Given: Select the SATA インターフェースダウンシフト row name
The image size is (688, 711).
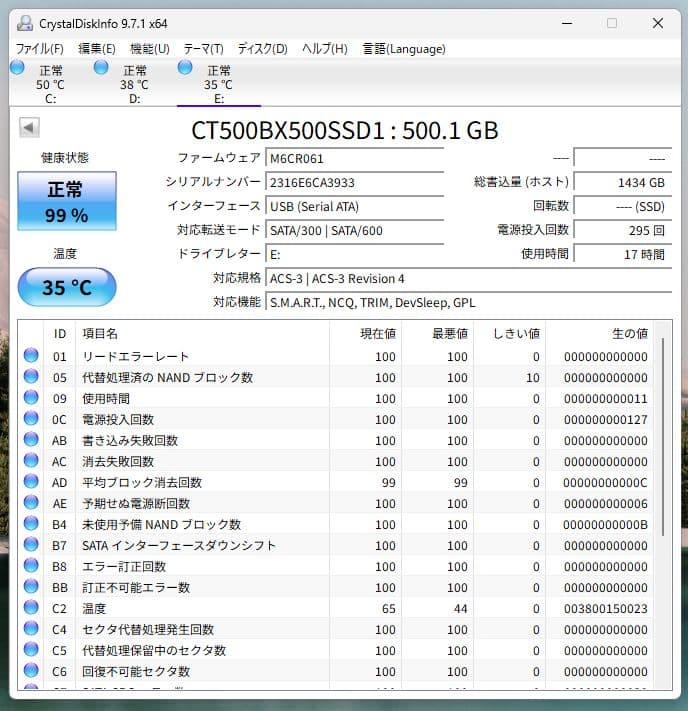Looking at the screenshot, I should tap(179, 545).
